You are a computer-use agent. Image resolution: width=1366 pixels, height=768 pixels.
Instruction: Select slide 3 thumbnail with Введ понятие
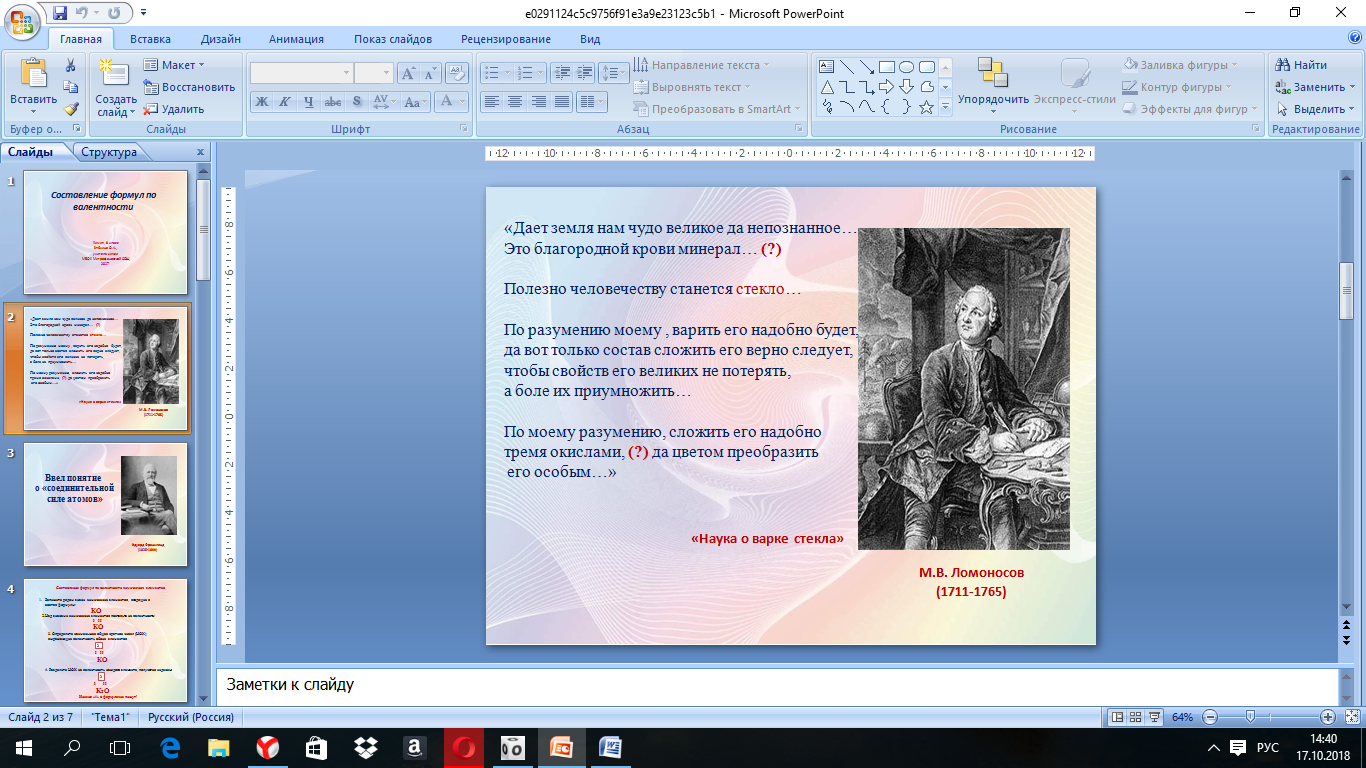[x=105, y=504]
